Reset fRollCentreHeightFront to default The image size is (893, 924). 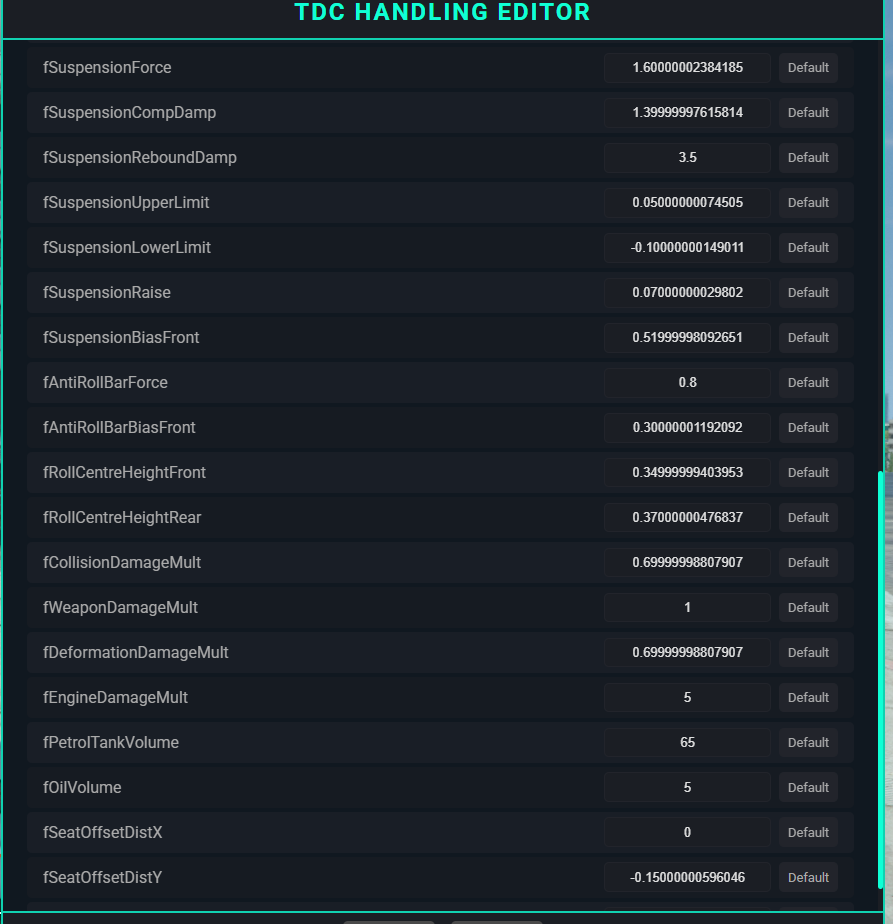pos(808,473)
